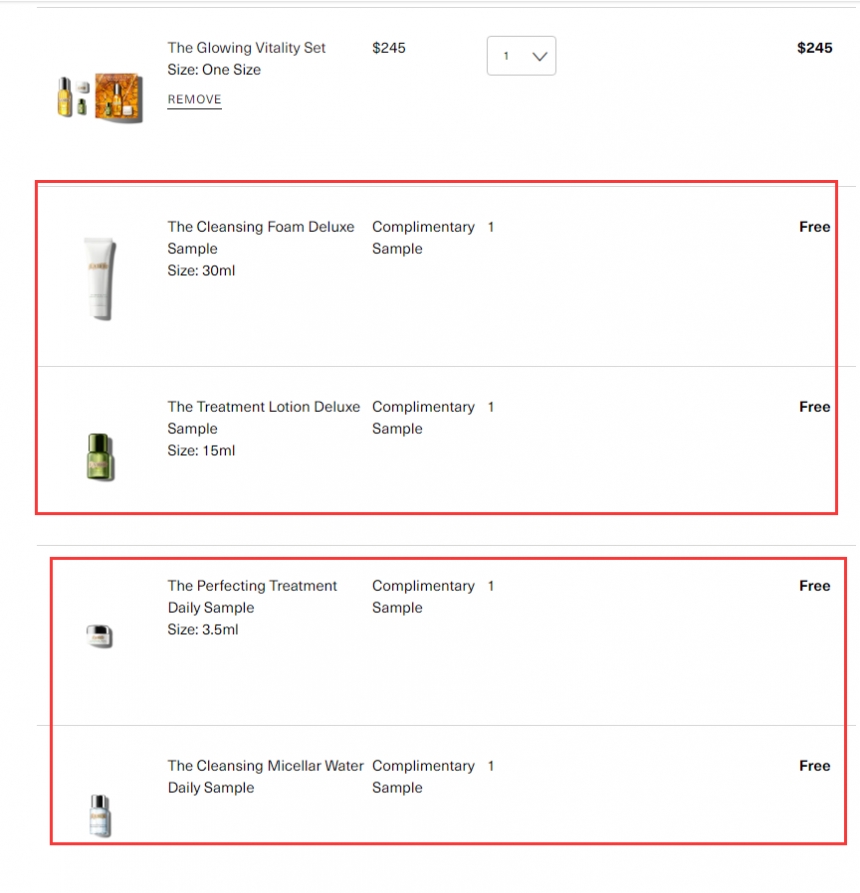Click the REMOVE link under Glowing Vitality Set

point(194,100)
